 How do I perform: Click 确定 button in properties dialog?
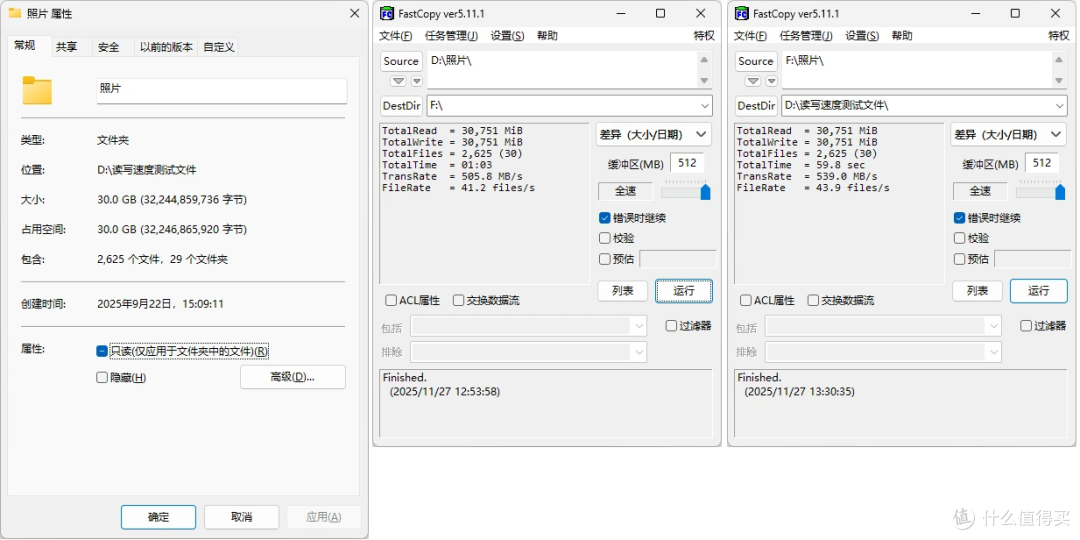click(x=158, y=517)
